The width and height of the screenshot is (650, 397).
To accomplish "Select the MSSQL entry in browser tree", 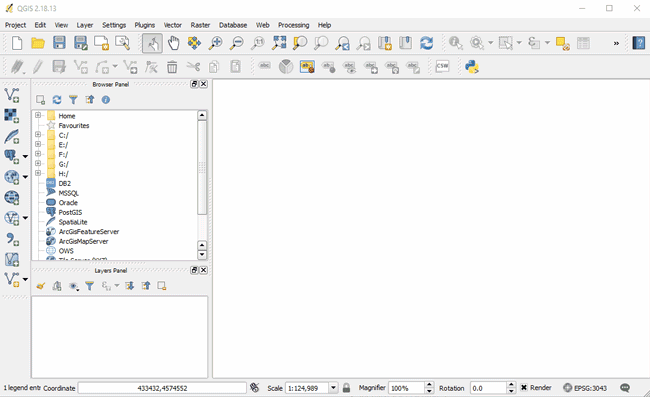I will [x=68, y=193].
